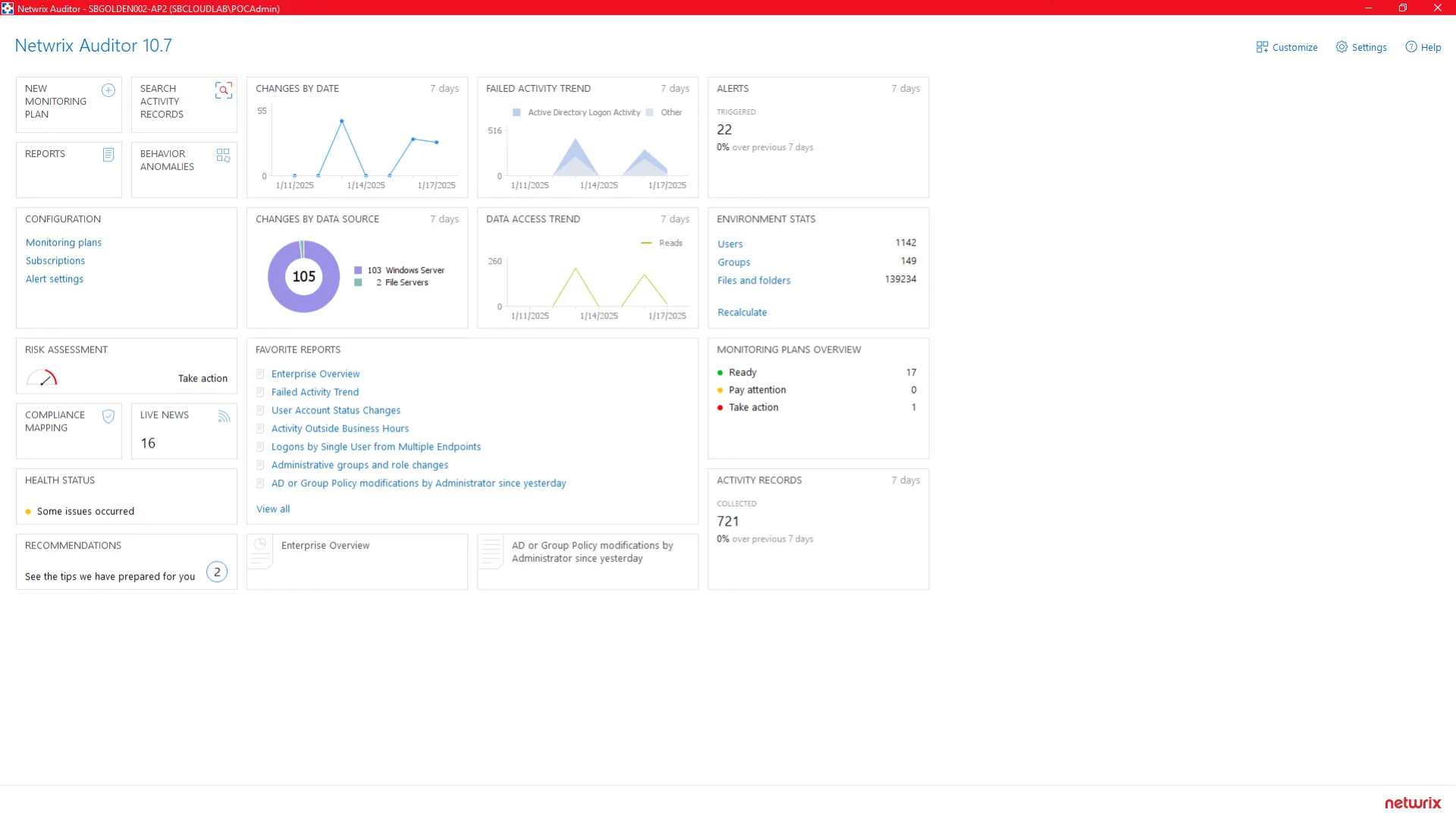Click the netwrix logo at bottom right
Screen dimensions: 1456x819
1413,803
